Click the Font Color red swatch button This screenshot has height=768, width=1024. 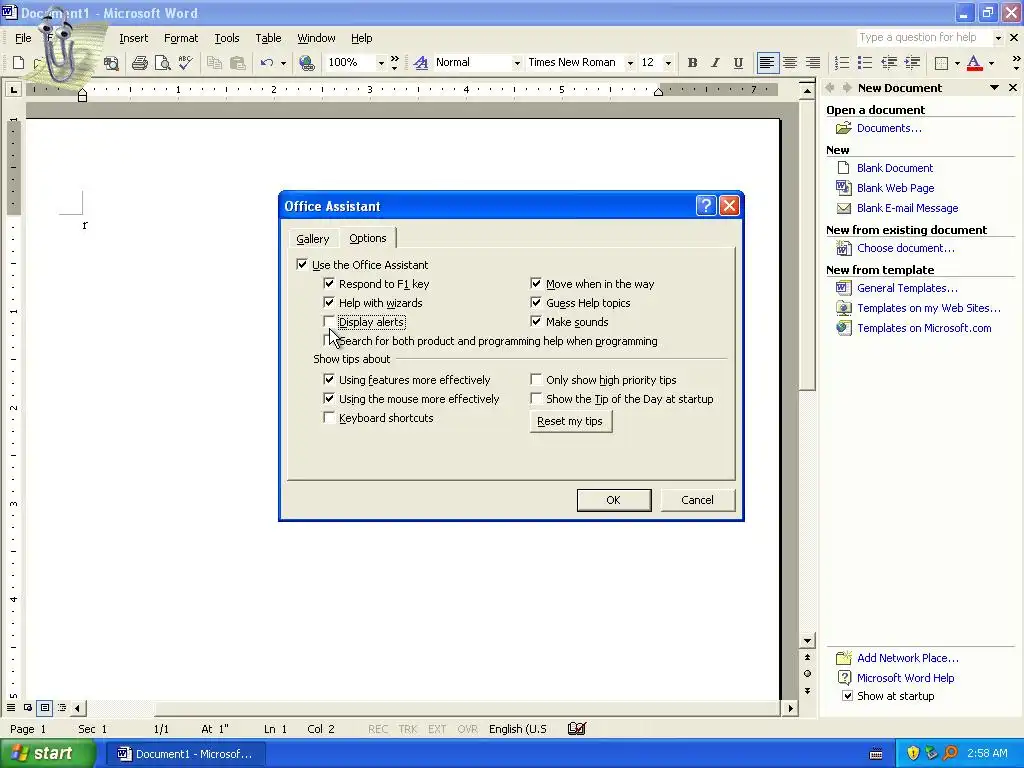pos(974,63)
